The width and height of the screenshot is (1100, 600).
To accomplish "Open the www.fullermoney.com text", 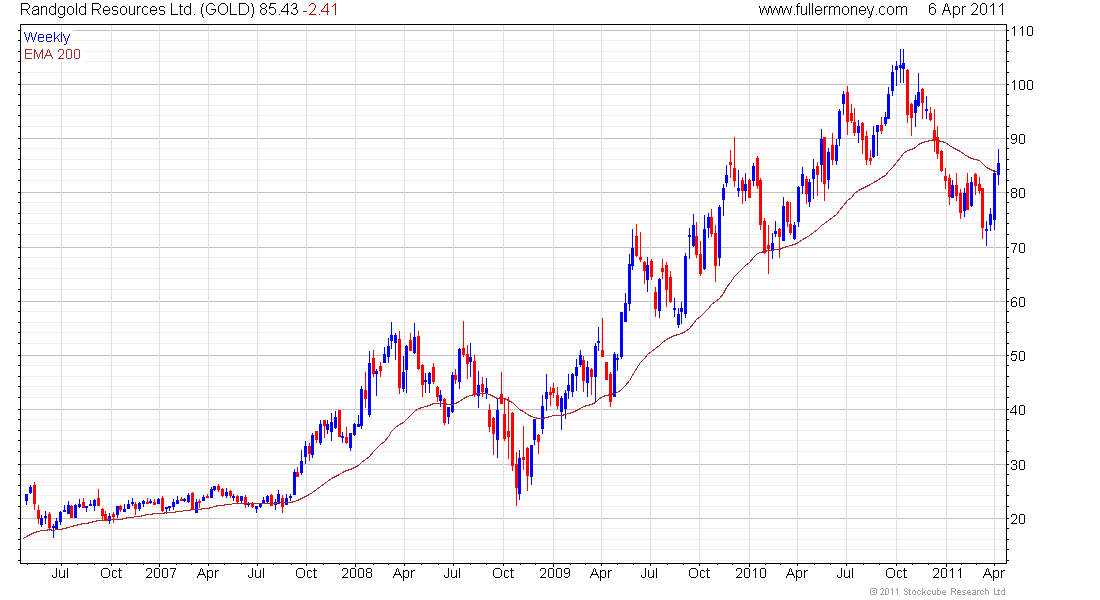I will (x=833, y=10).
